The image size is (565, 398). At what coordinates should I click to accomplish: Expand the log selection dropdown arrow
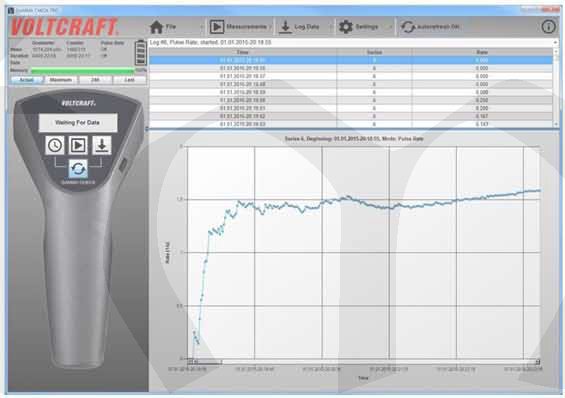[555, 43]
